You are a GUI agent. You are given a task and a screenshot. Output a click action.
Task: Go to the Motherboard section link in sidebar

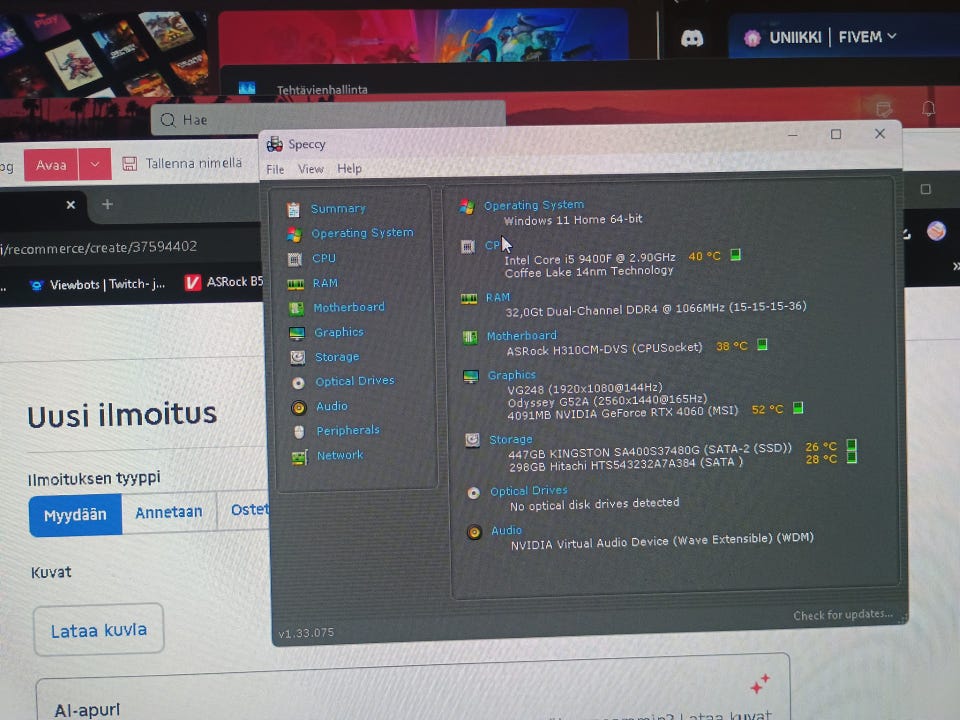click(x=349, y=307)
